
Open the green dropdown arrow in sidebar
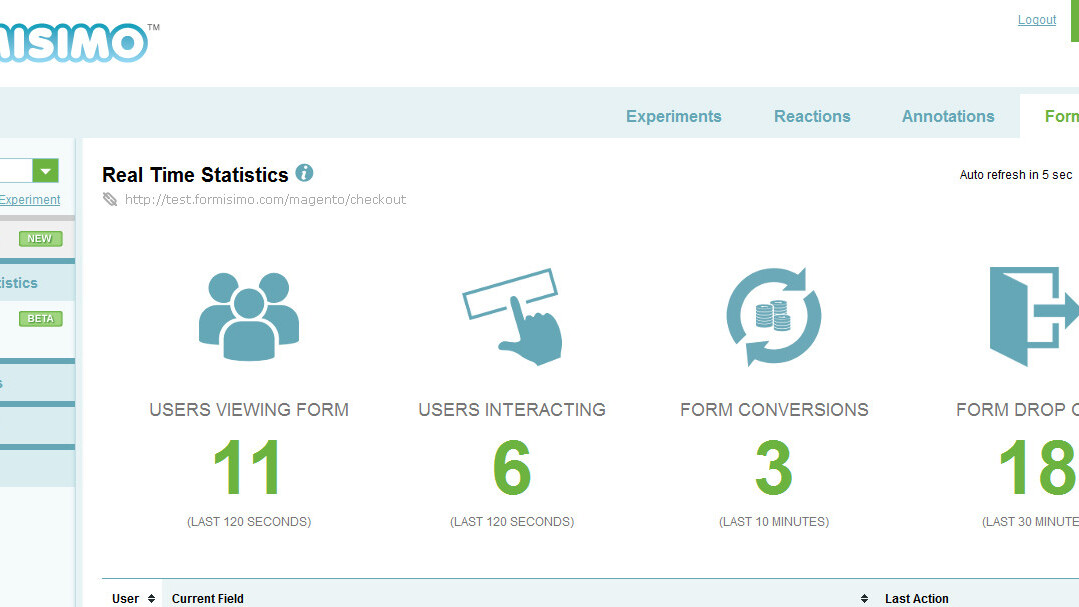click(45, 171)
